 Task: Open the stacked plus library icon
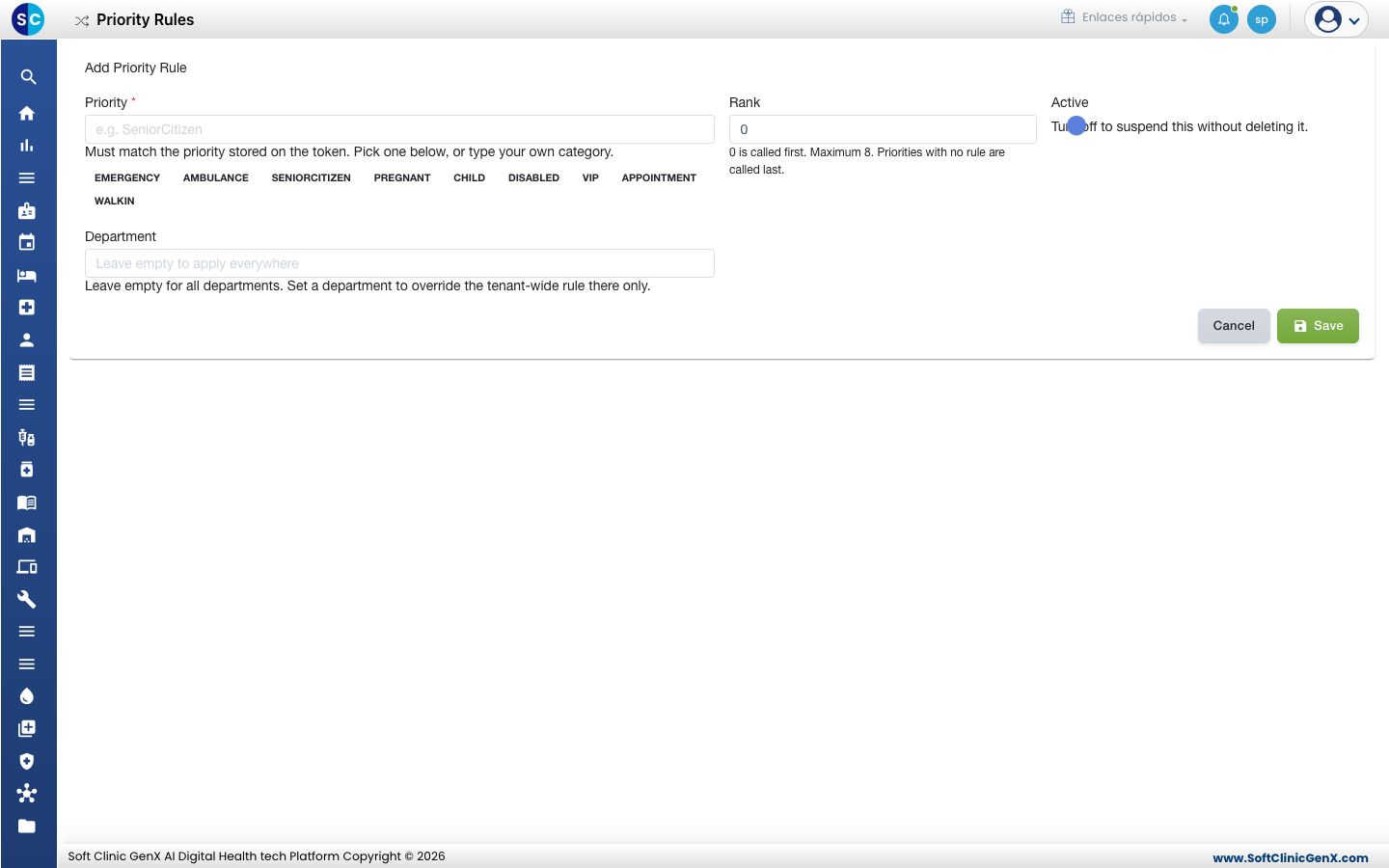[x=27, y=728]
